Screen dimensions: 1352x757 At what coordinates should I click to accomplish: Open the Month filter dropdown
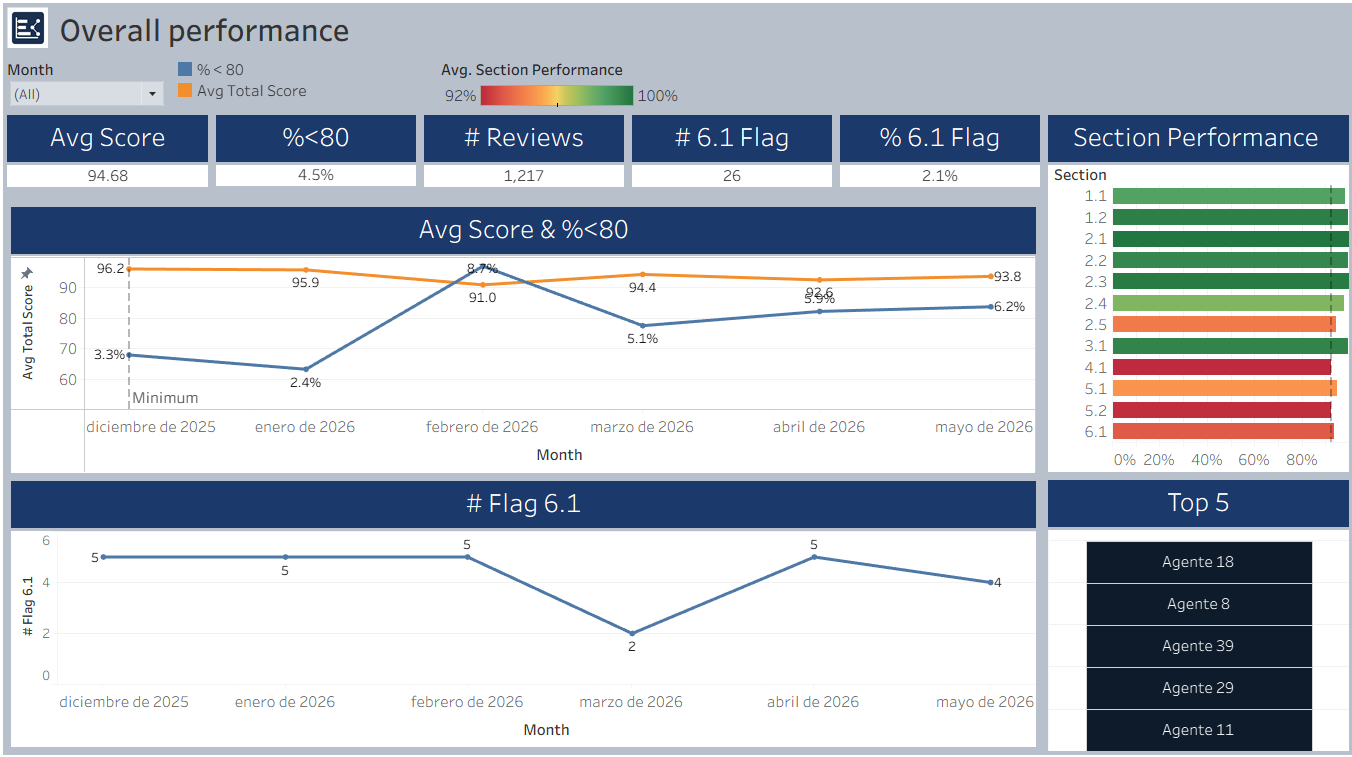click(86, 94)
